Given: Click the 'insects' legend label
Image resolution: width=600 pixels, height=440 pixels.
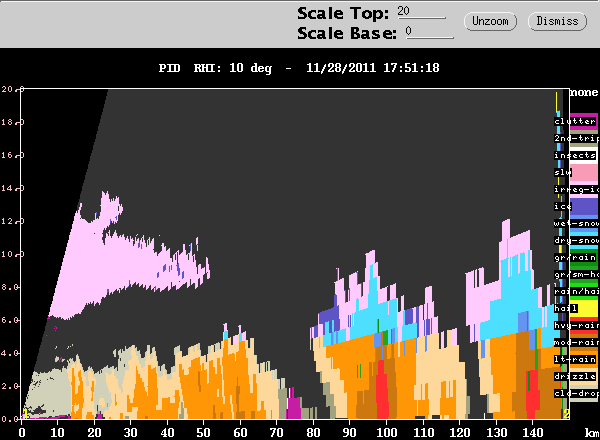Looking at the screenshot, I should 575,155.
